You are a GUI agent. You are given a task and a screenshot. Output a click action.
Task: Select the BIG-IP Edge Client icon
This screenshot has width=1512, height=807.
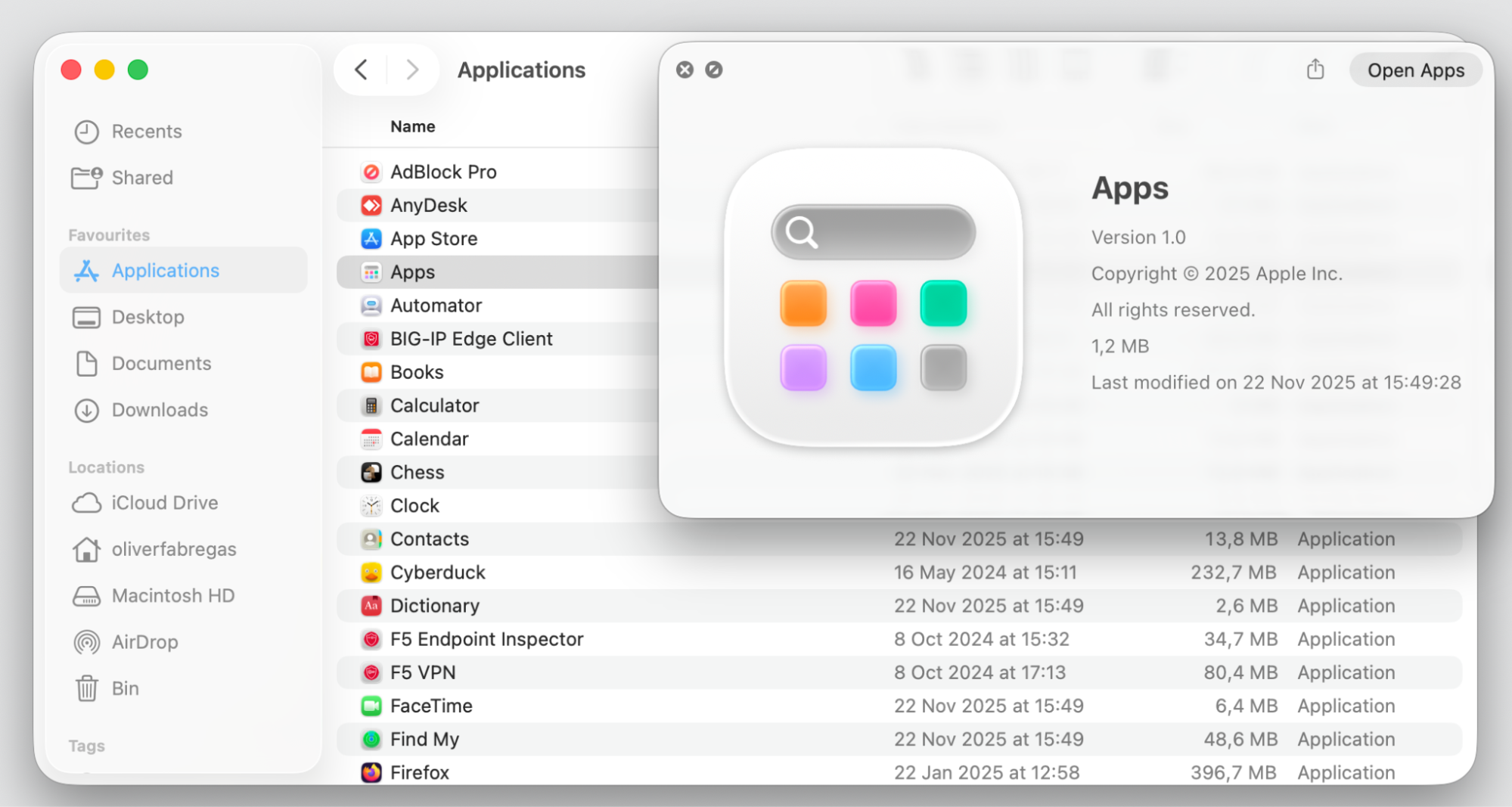[371, 339]
